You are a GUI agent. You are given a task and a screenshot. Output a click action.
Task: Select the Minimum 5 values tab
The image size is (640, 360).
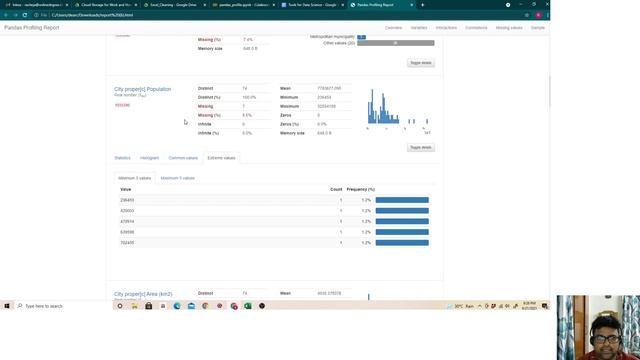tap(134, 178)
